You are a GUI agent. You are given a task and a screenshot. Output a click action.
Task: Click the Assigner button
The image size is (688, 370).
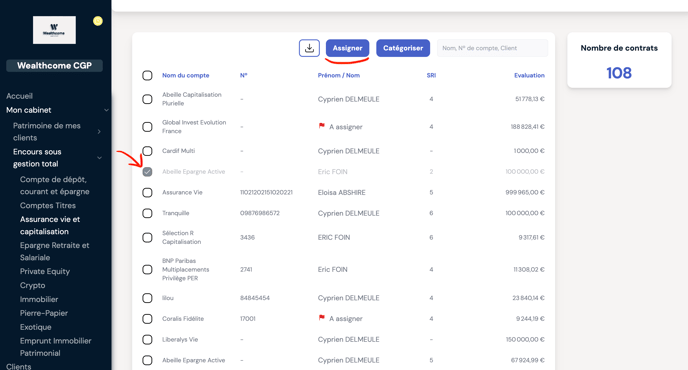(348, 48)
